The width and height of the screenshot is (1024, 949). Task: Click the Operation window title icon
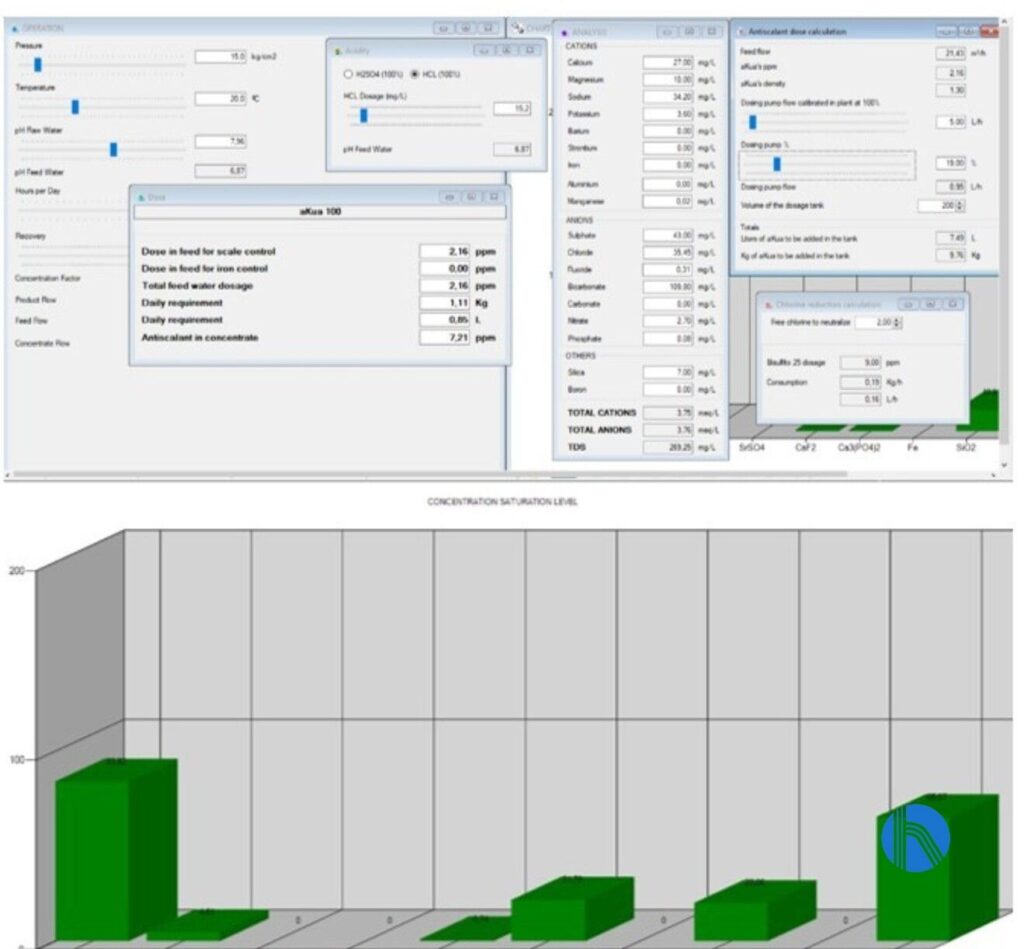tap(14, 28)
